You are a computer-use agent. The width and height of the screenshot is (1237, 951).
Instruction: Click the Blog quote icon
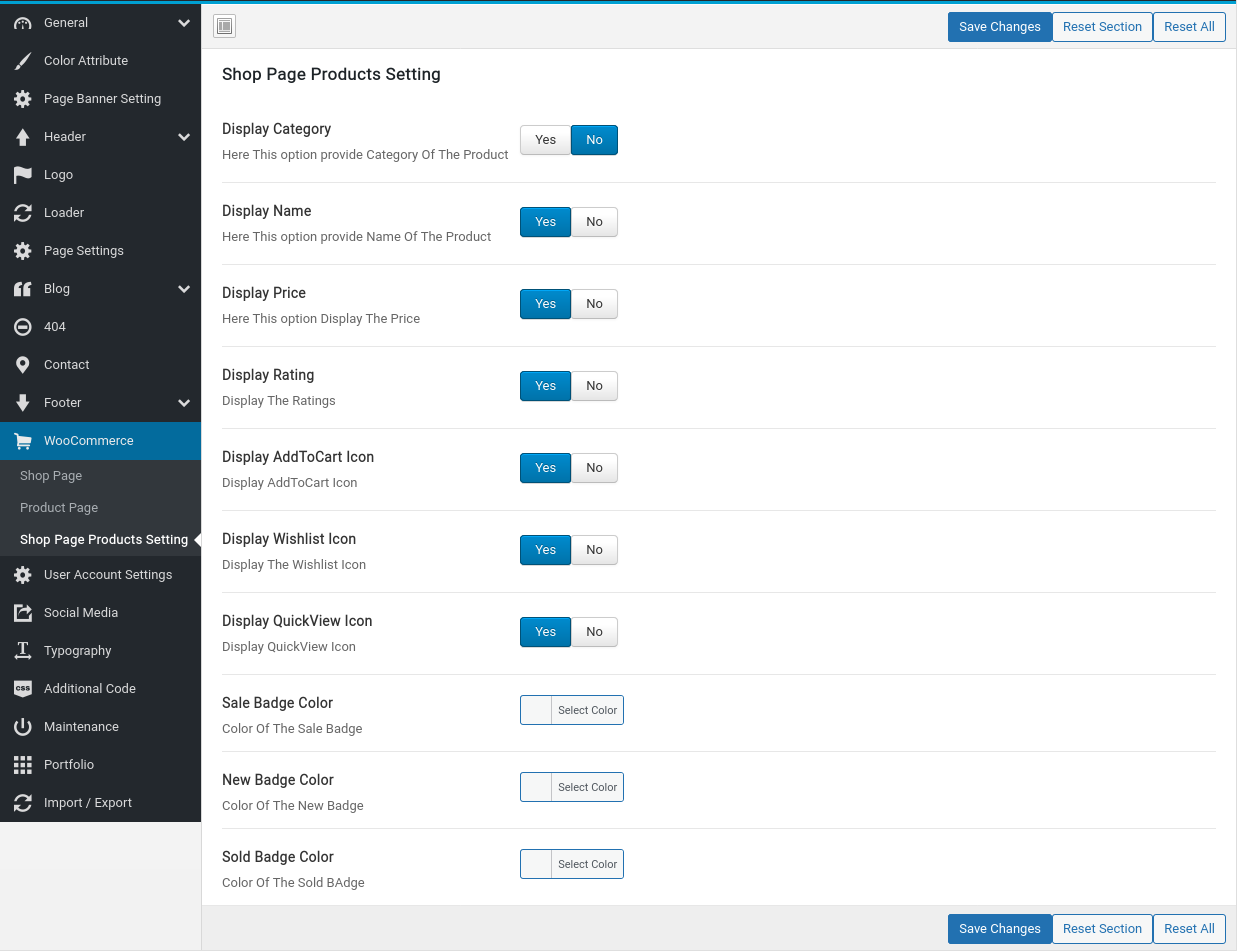(x=23, y=289)
